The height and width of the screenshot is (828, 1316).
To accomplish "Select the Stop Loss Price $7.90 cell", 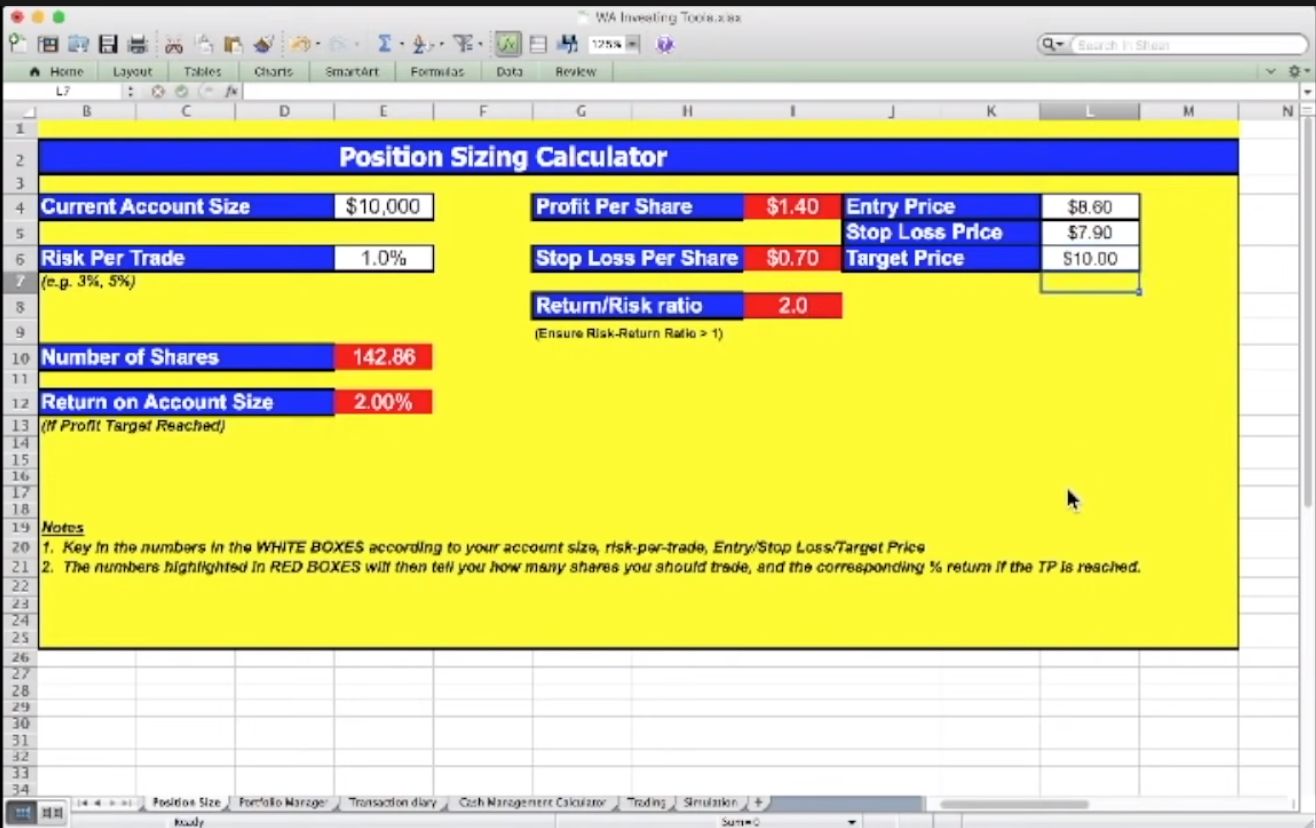I will pyautogui.click(x=1089, y=233).
